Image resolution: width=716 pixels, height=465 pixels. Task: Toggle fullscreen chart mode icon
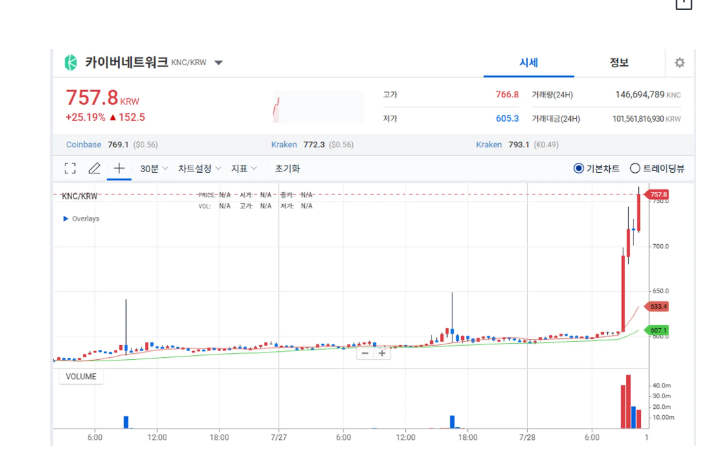pos(70,169)
